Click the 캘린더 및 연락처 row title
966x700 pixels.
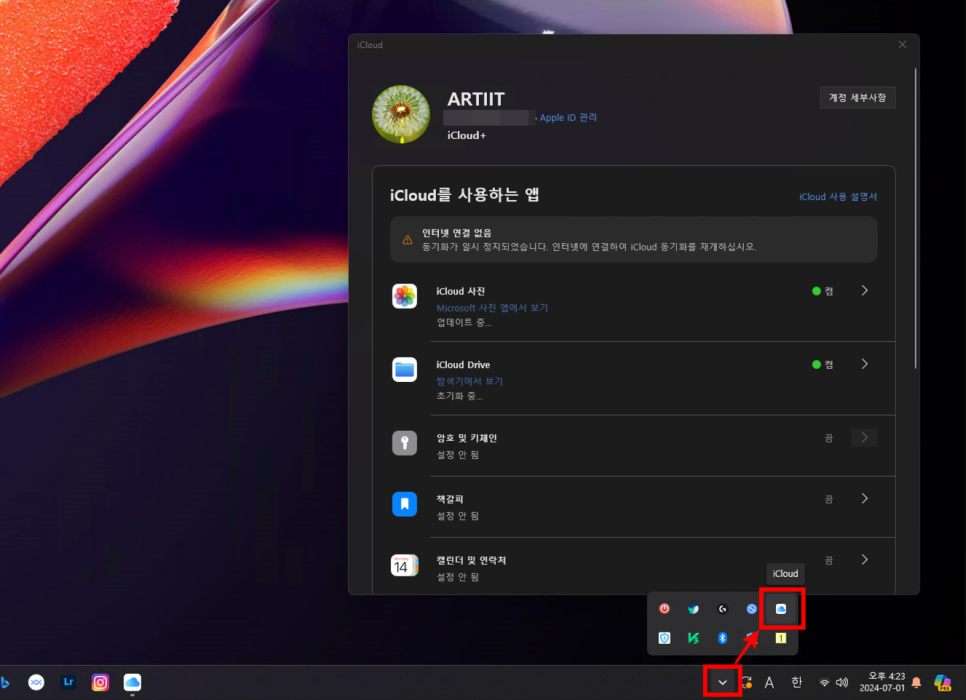tap(471, 560)
